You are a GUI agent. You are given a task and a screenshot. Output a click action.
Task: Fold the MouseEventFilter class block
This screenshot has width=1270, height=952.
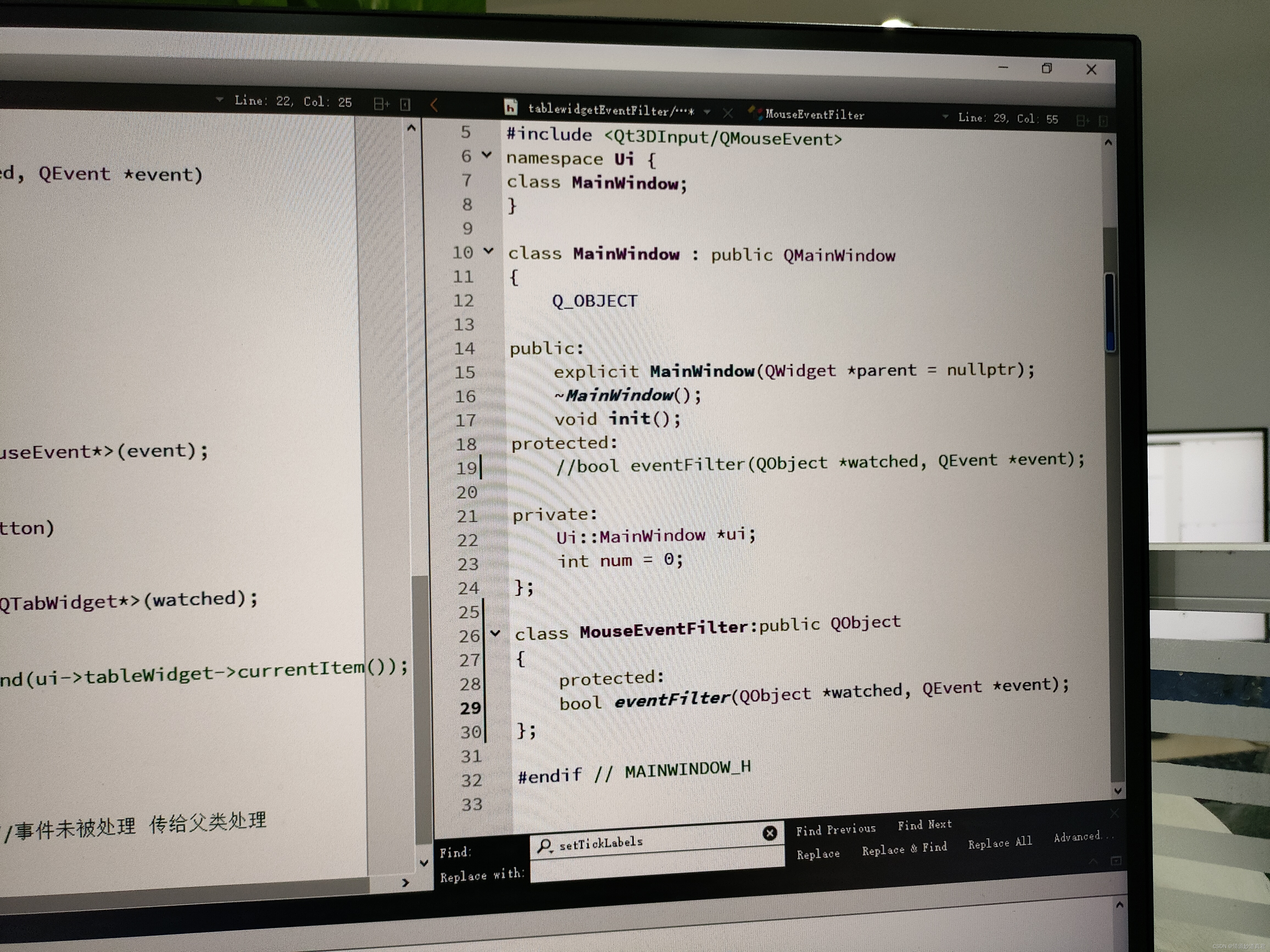click(495, 634)
